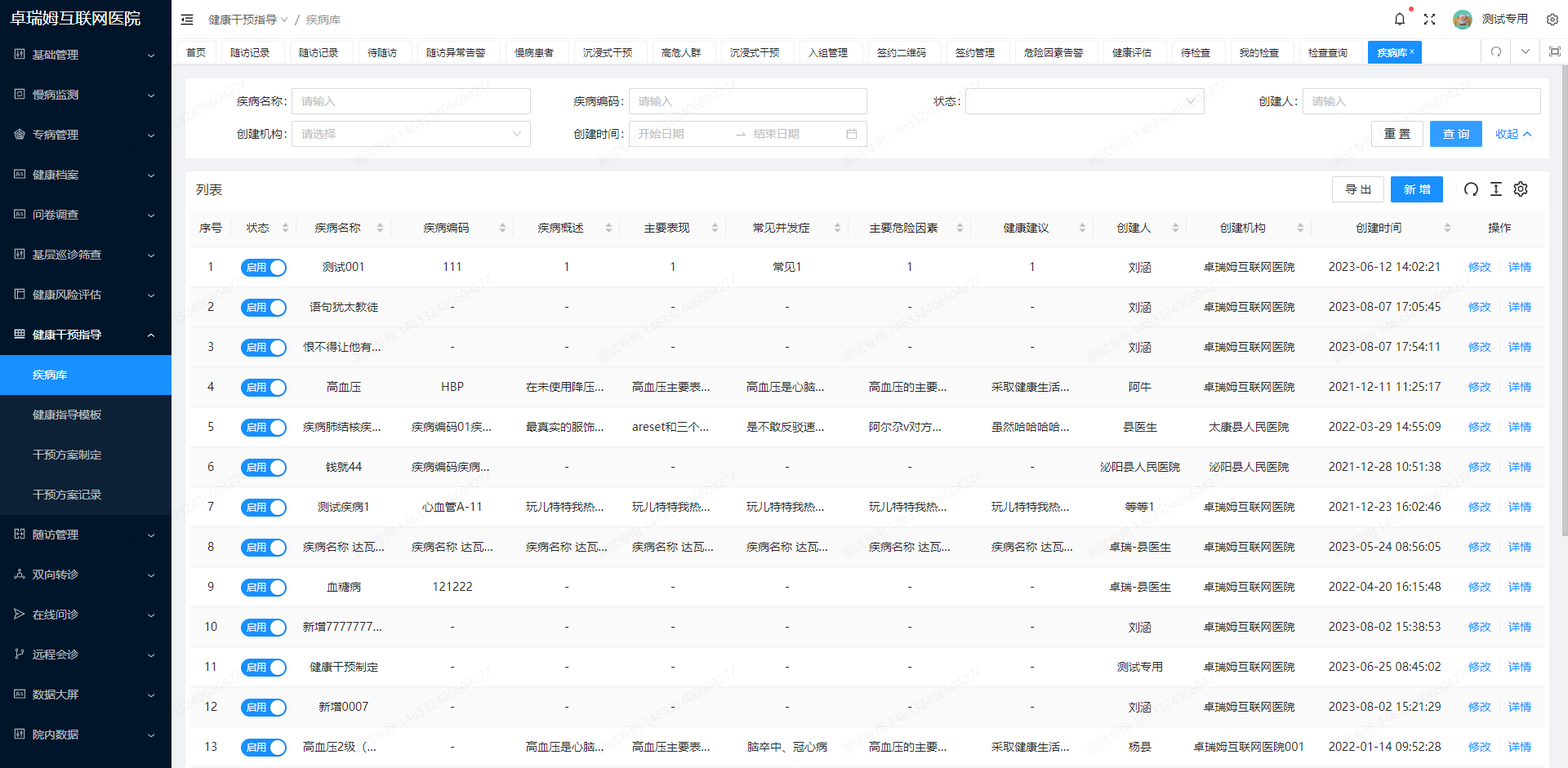Image resolution: width=1568 pixels, height=768 pixels.
Task: Collapse the sidebar with the hamburger icon
Action: [187, 19]
